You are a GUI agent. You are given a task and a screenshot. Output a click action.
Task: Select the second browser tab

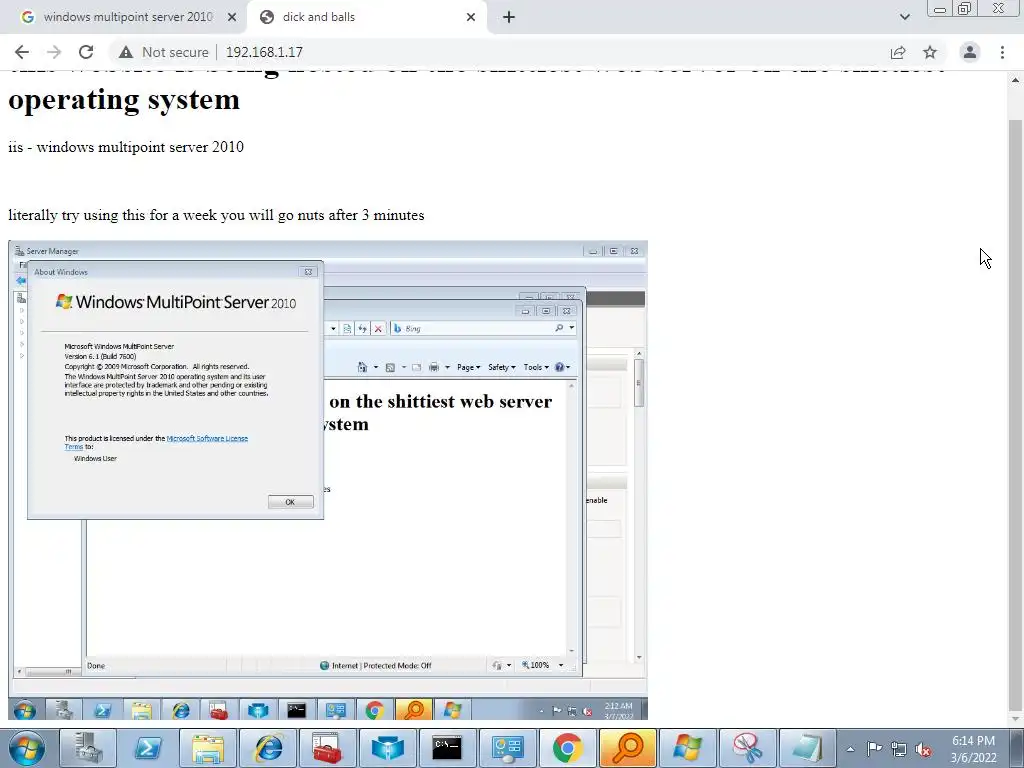(x=367, y=18)
